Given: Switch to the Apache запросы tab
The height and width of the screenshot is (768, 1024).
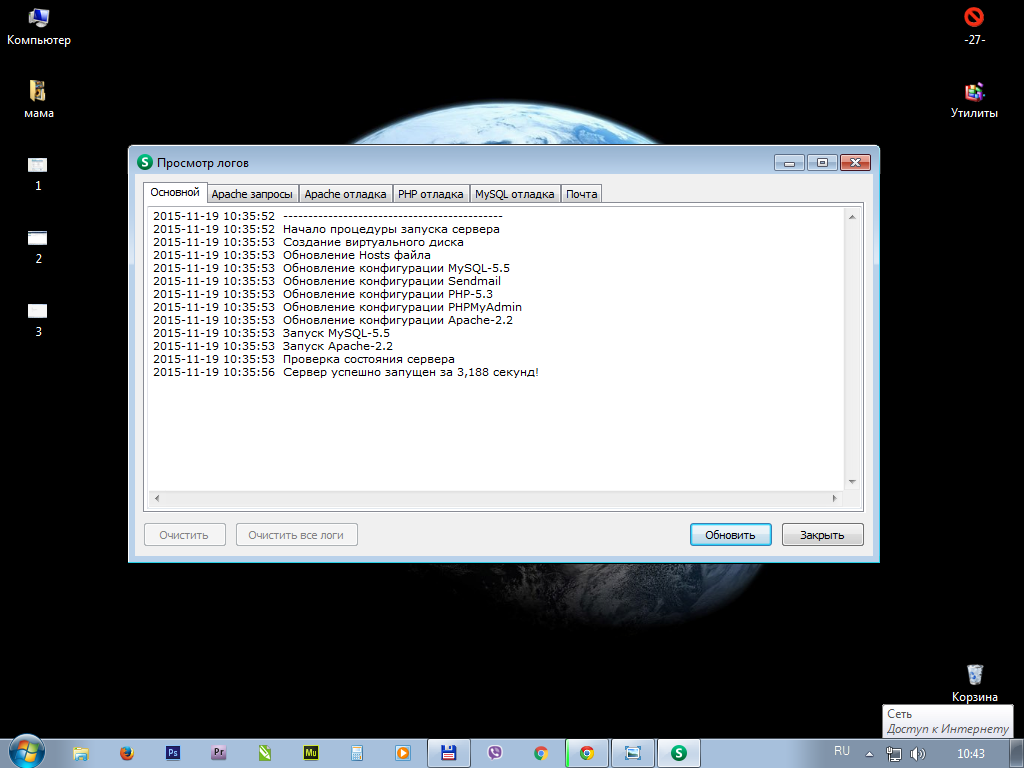Looking at the screenshot, I should click(252, 194).
